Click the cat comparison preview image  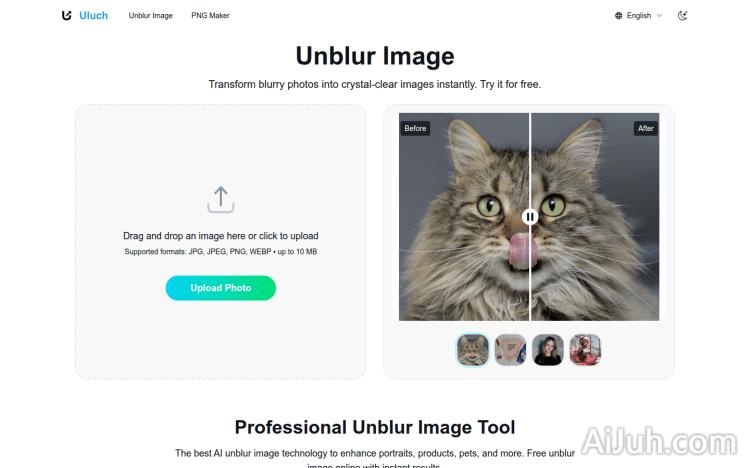529,217
